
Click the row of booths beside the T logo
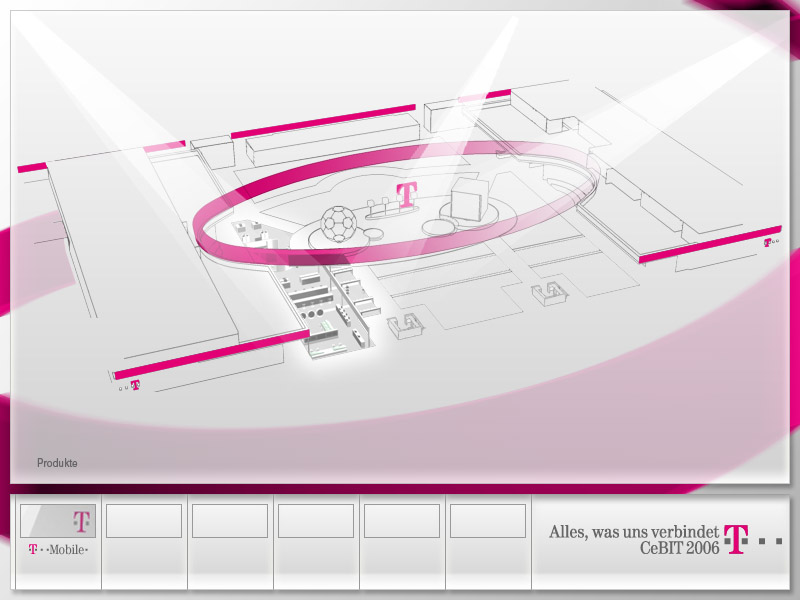point(381,210)
